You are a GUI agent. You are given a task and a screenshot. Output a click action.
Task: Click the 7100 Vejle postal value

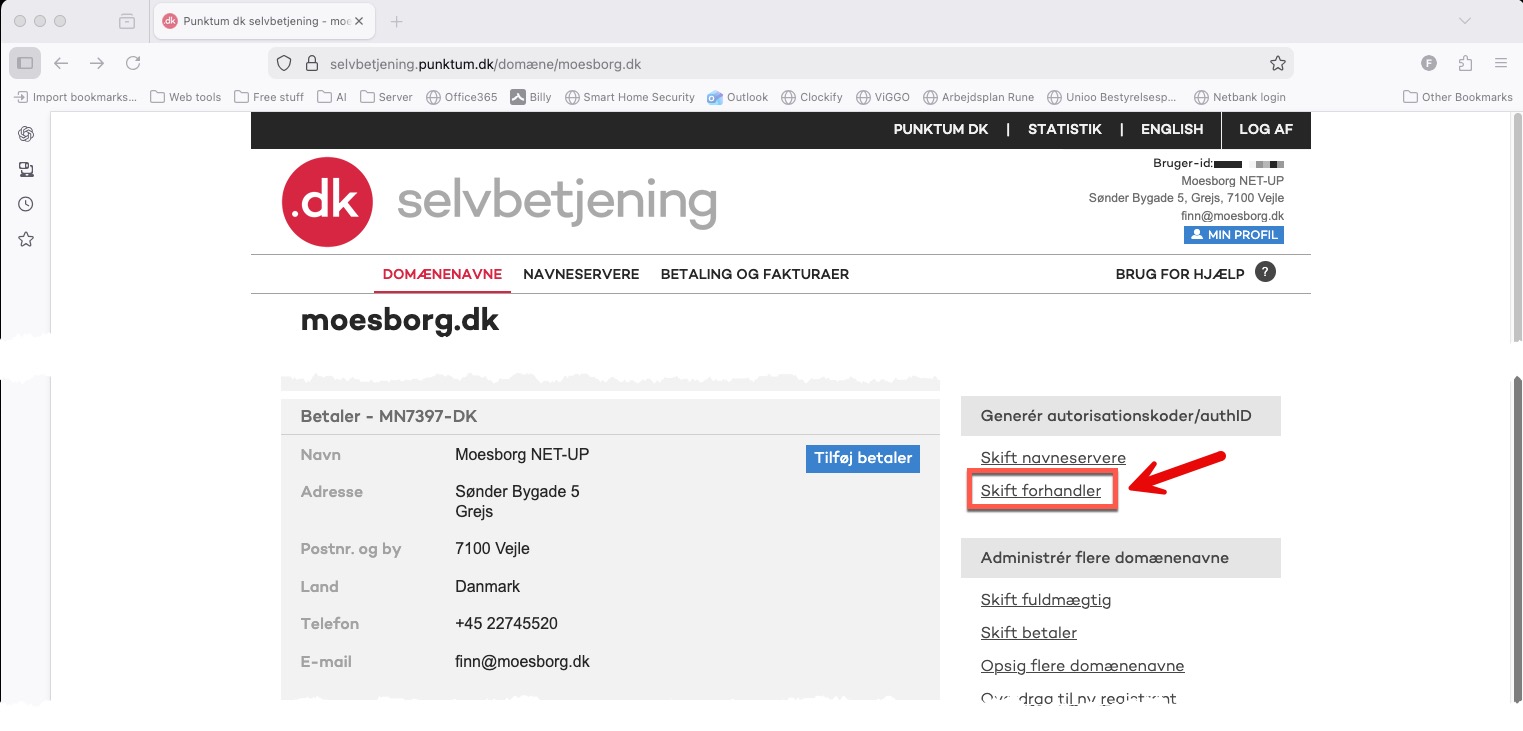492,549
